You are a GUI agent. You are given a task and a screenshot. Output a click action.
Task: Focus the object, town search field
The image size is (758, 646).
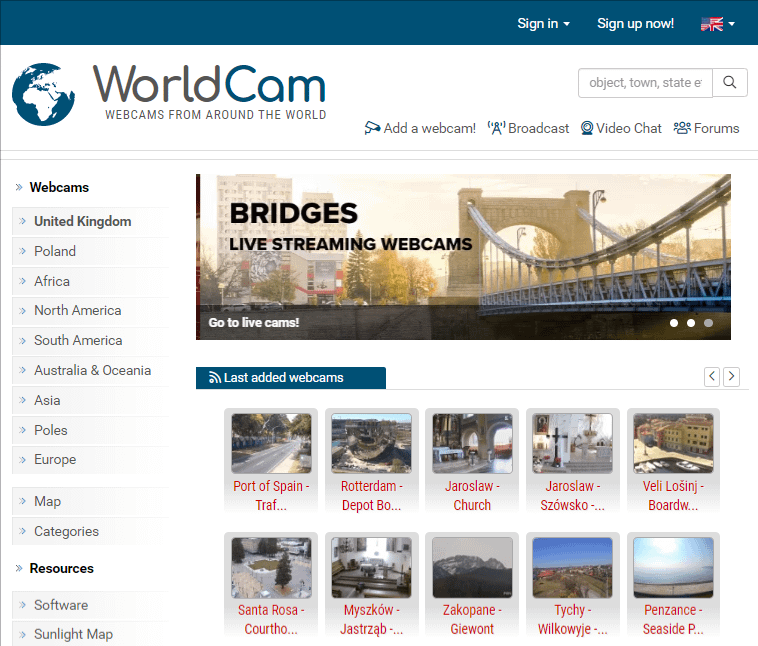(645, 83)
